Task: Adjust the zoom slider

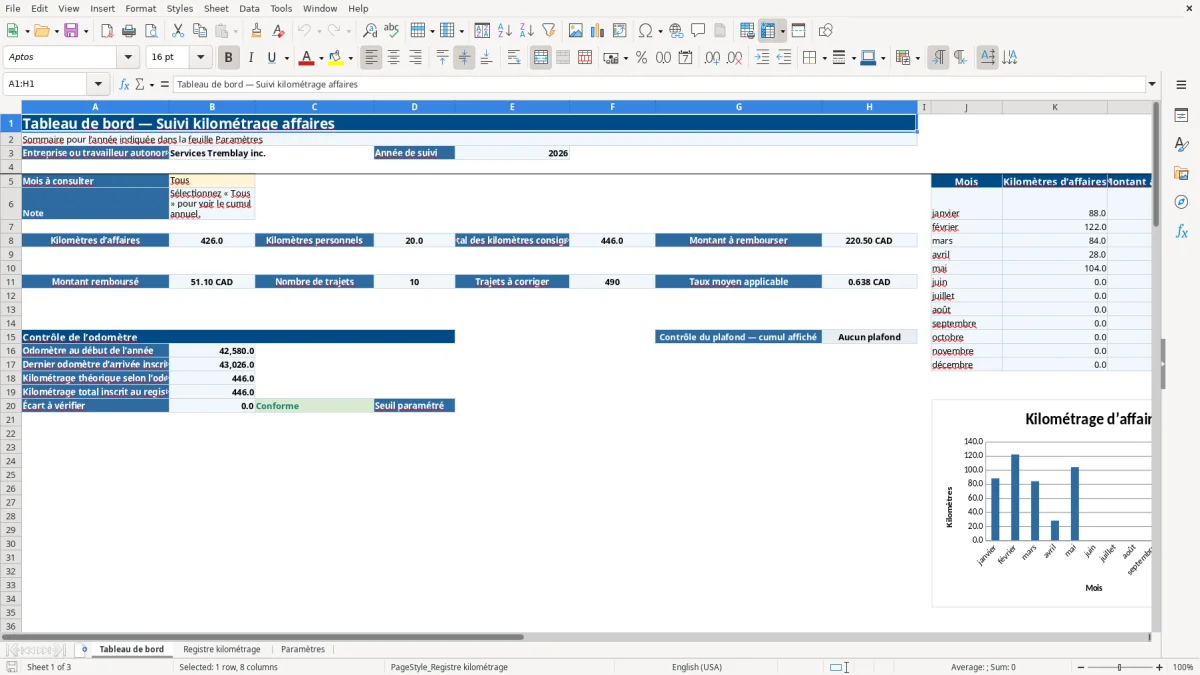Action: (x=1120, y=667)
